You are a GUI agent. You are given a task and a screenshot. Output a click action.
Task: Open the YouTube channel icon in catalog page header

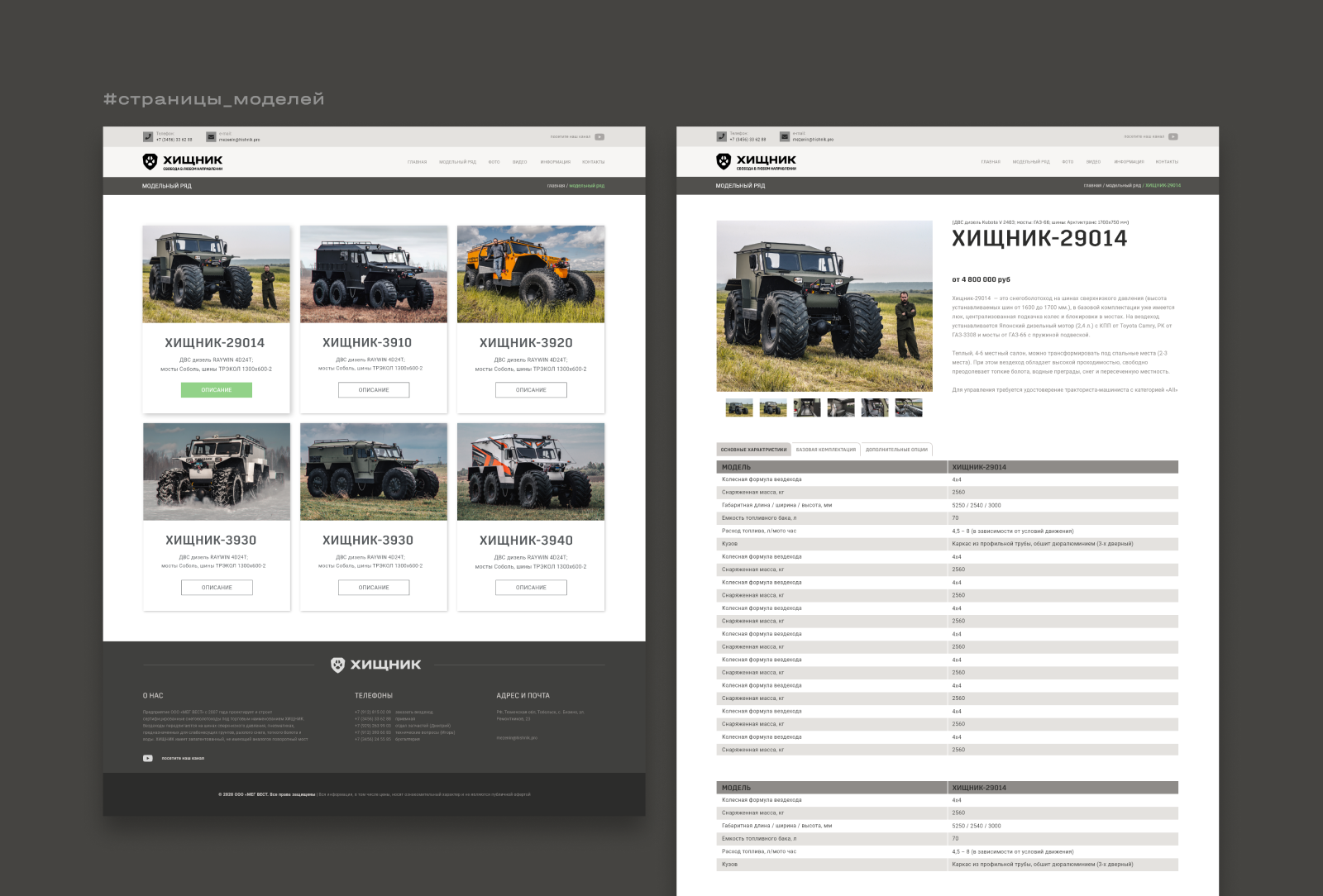(x=599, y=137)
